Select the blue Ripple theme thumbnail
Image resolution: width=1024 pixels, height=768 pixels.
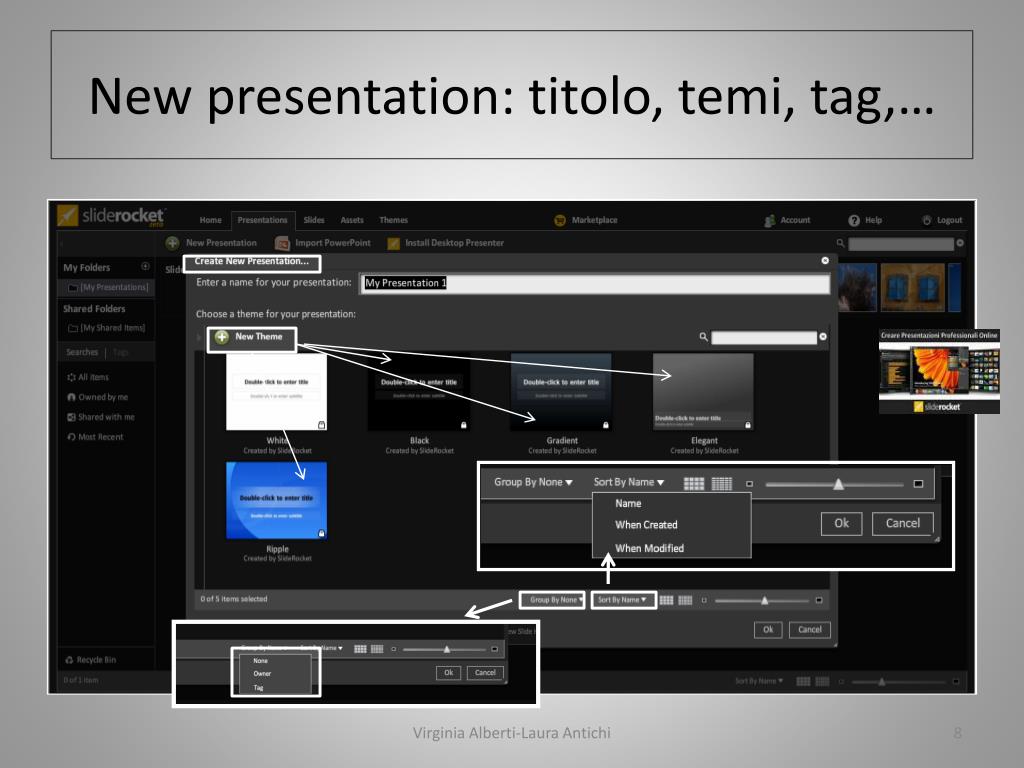276,500
